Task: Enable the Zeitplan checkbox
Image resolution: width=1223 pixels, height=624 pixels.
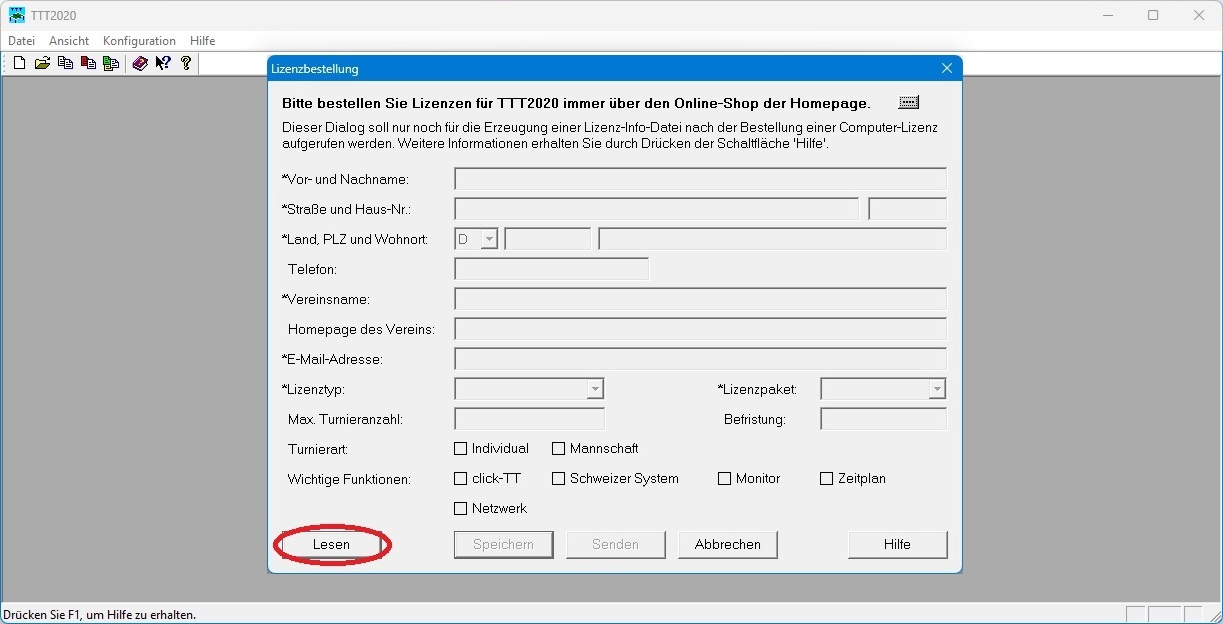Action: (x=827, y=479)
